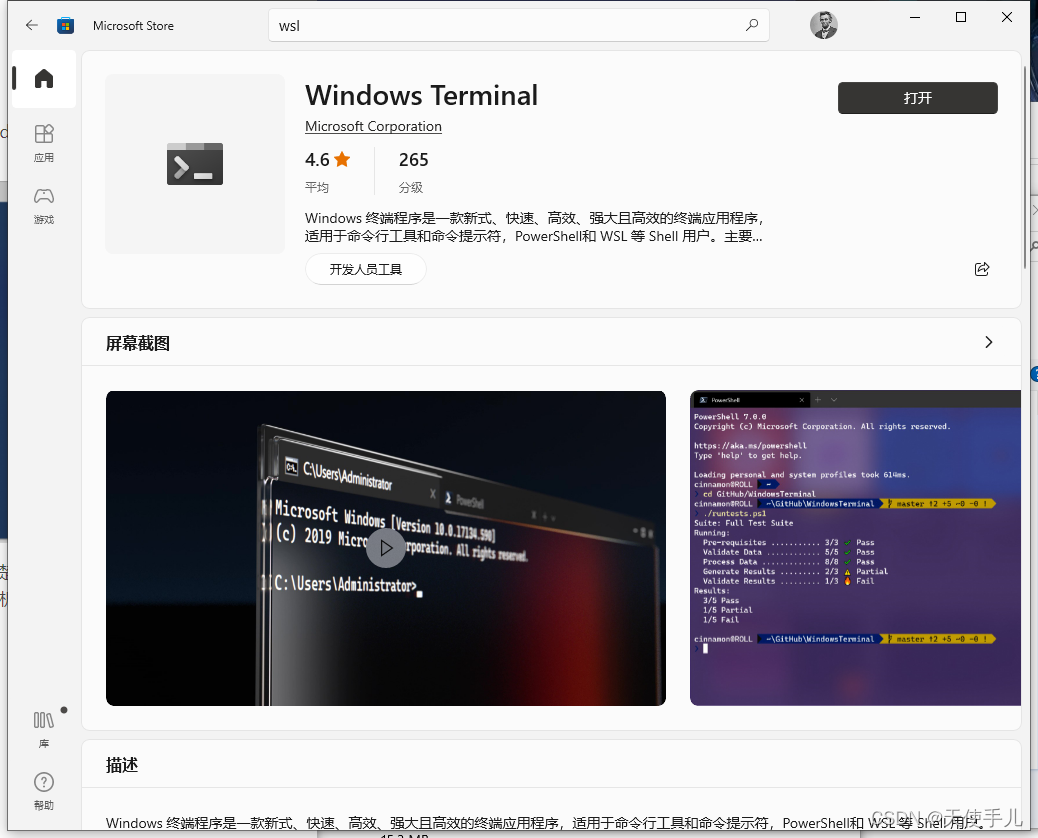Click the 描述 heading
This screenshot has height=838, width=1038.
tap(122, 765)
